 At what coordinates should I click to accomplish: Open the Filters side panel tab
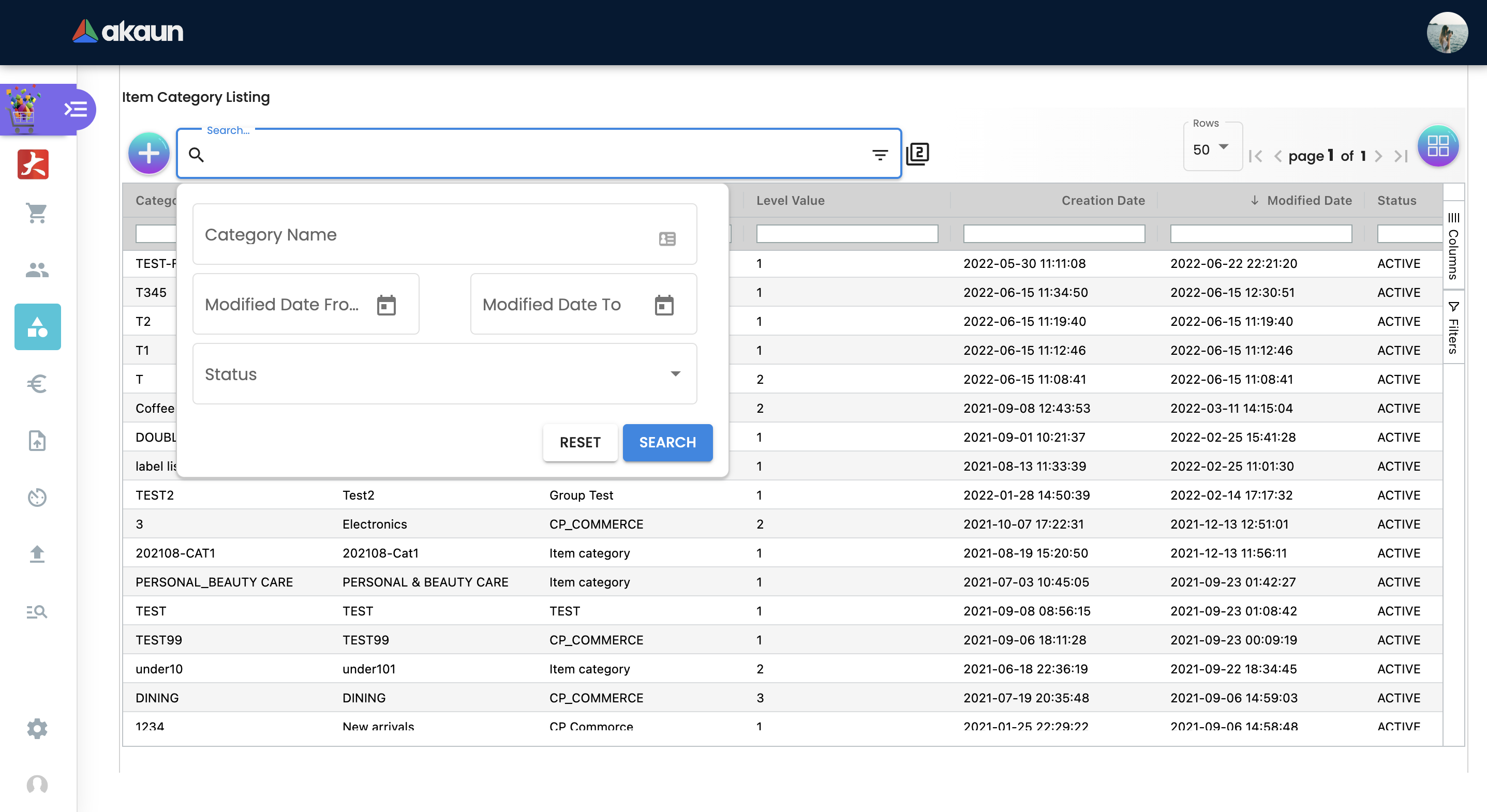pyautogui.click(x=1453, y=328)
